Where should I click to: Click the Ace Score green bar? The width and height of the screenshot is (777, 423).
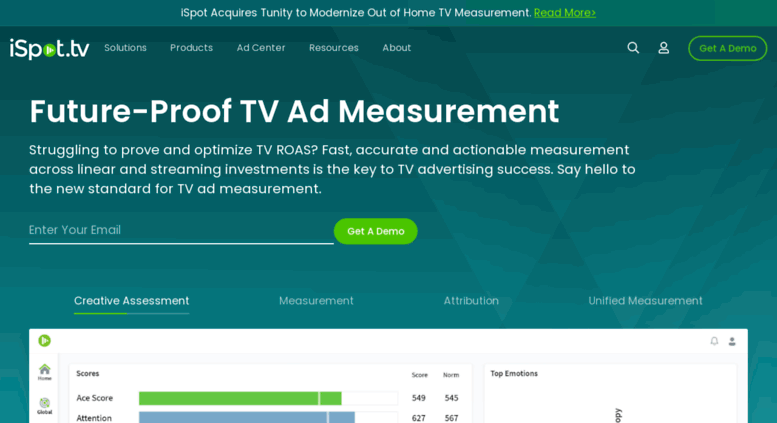240,398
